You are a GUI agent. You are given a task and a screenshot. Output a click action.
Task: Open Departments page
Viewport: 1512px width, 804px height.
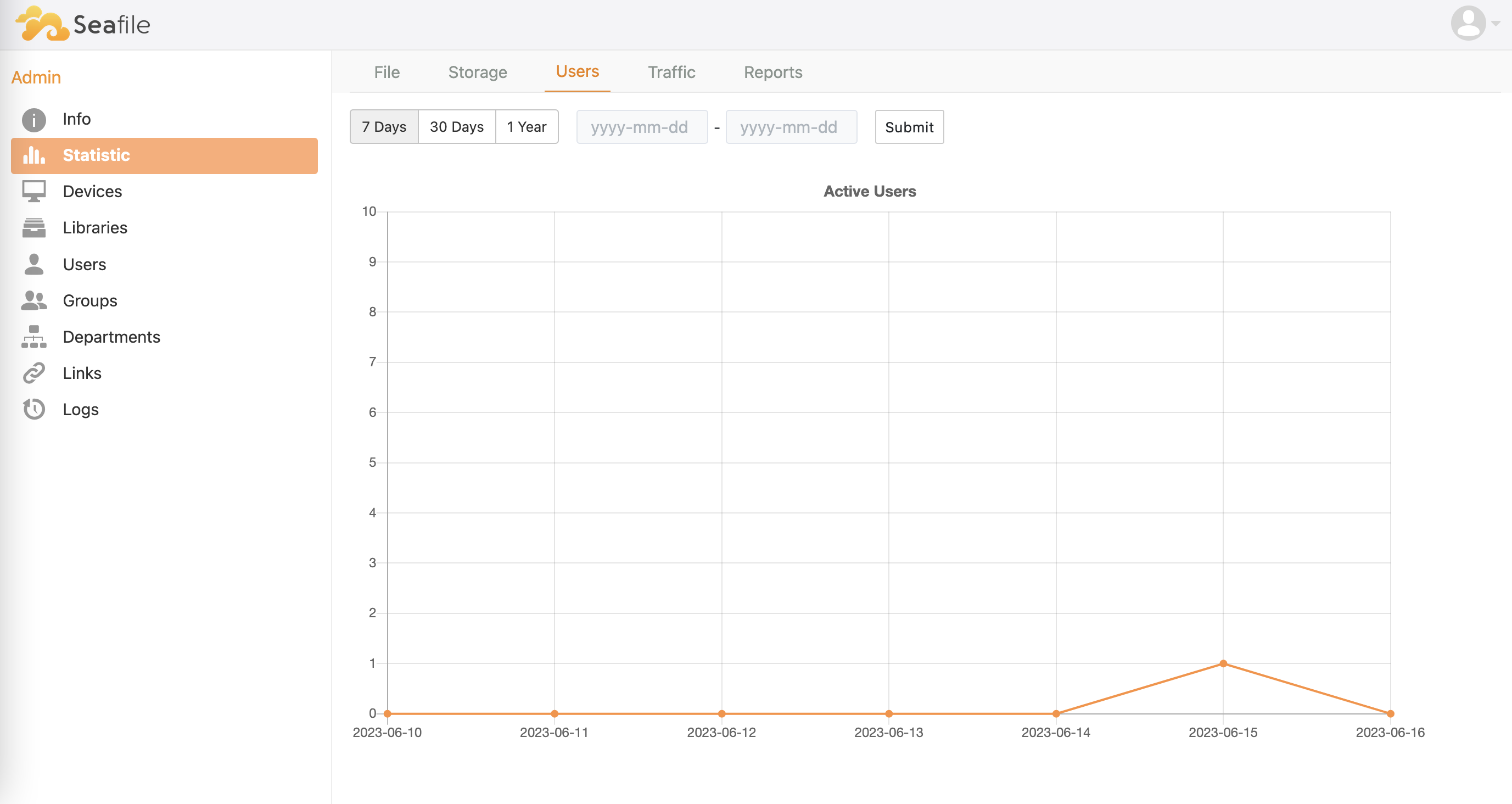tap(164, 337)
